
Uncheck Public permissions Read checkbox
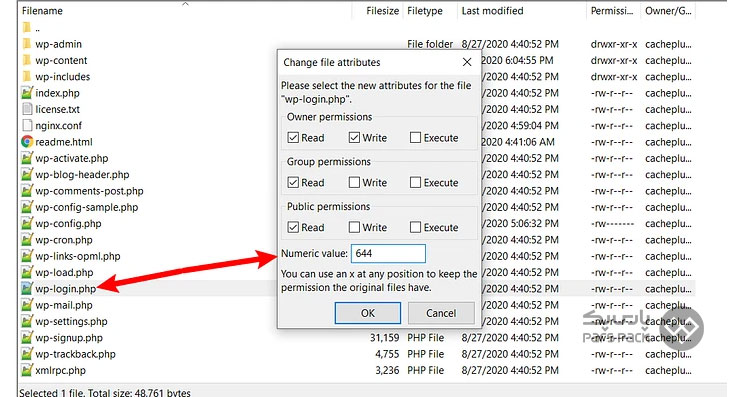[x=293, y=227]
